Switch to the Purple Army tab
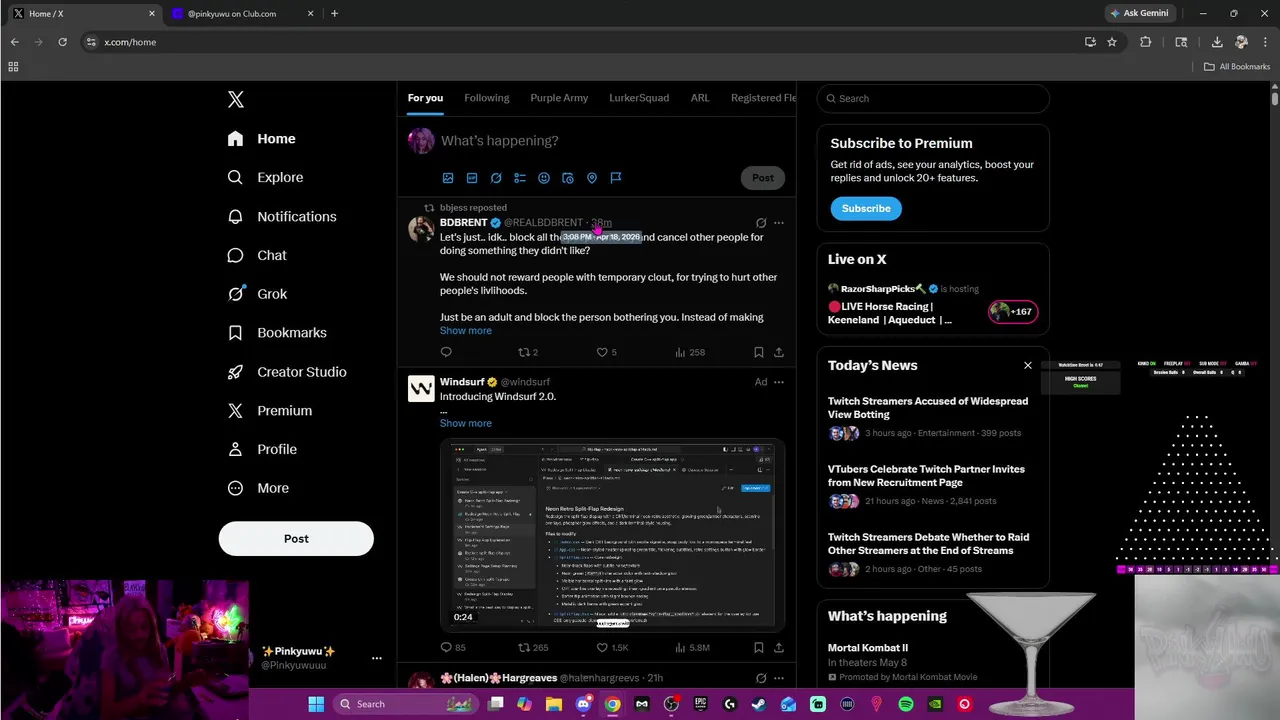 tap(559, 98)
